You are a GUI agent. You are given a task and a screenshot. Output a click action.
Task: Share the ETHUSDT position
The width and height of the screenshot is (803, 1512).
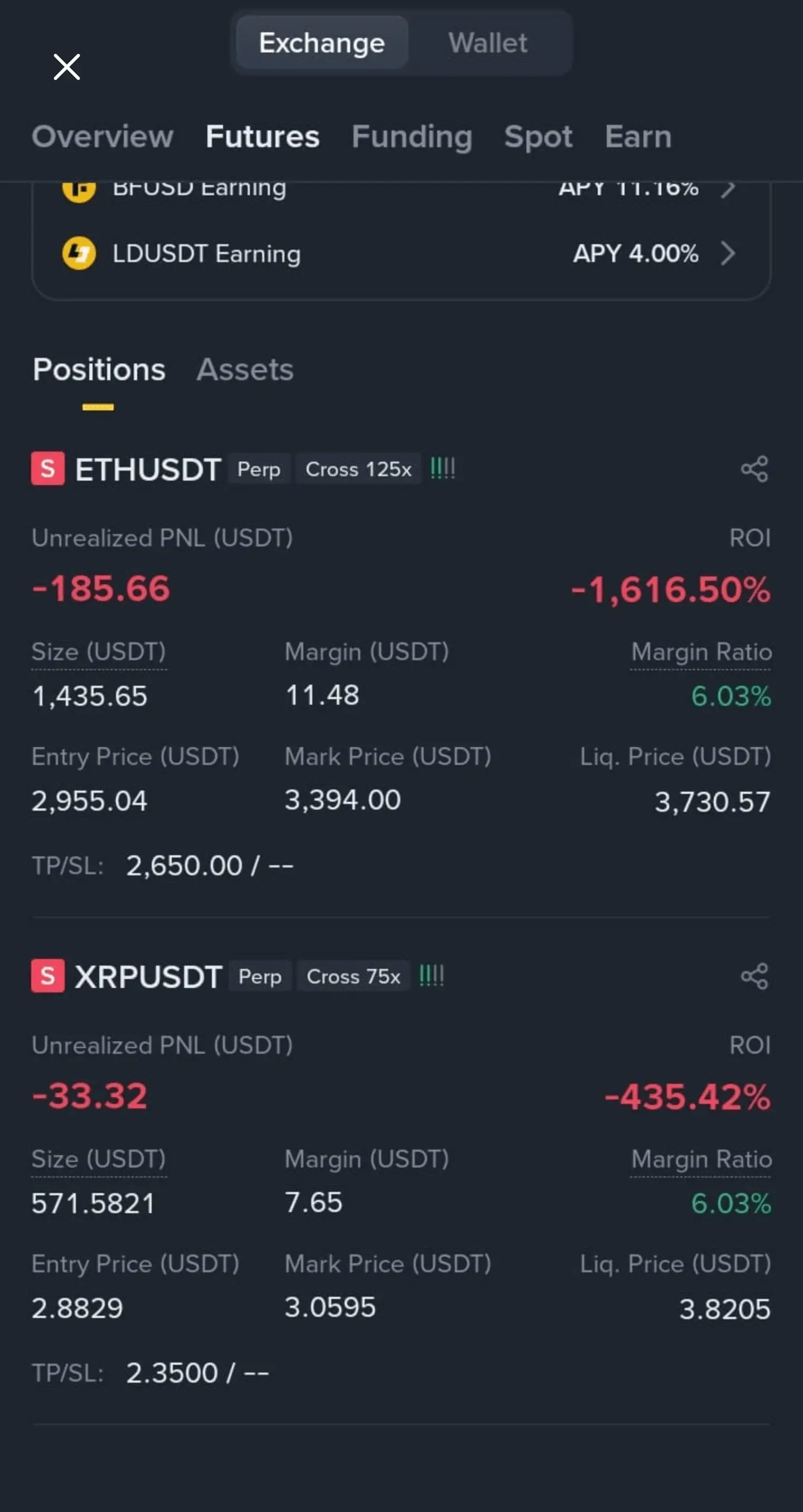click(x=754, y=468)
